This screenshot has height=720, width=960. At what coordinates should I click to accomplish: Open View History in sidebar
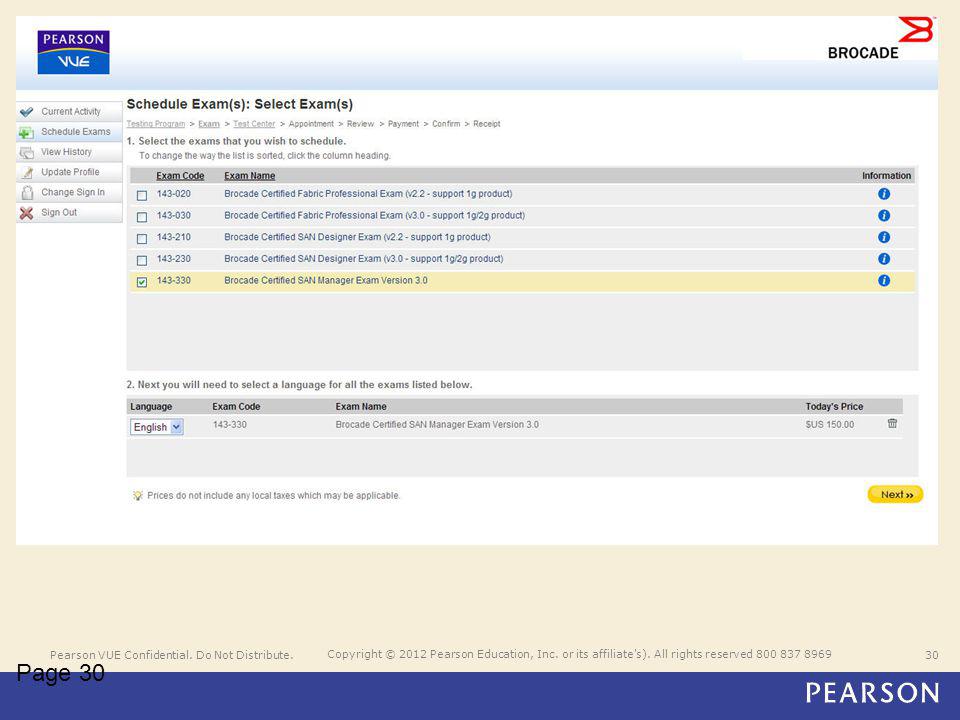pos(69,152)
